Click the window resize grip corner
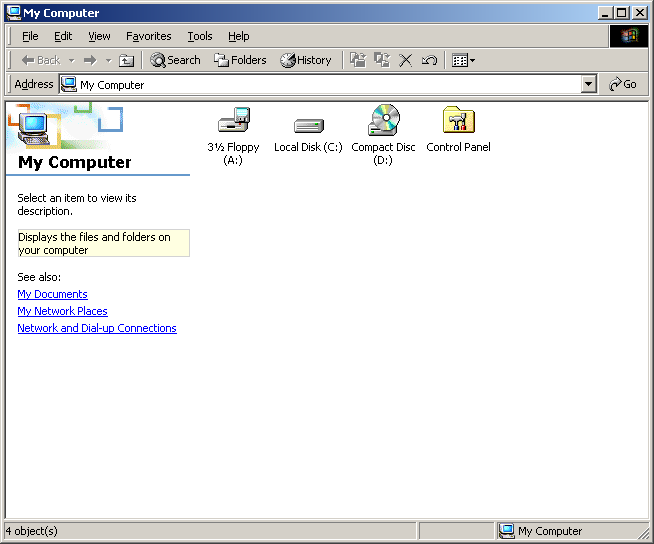 pos(644,534)
